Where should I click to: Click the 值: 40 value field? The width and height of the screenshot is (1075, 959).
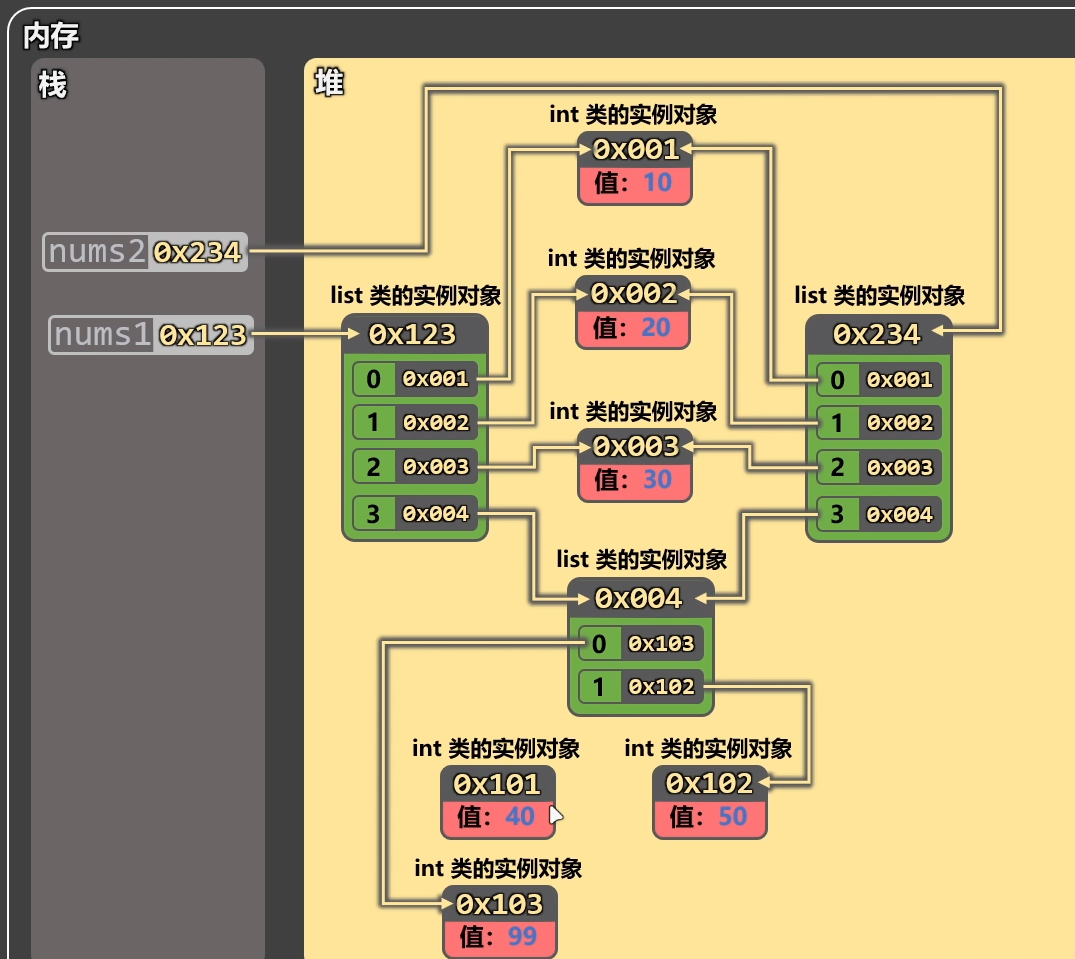pos(498,818)
